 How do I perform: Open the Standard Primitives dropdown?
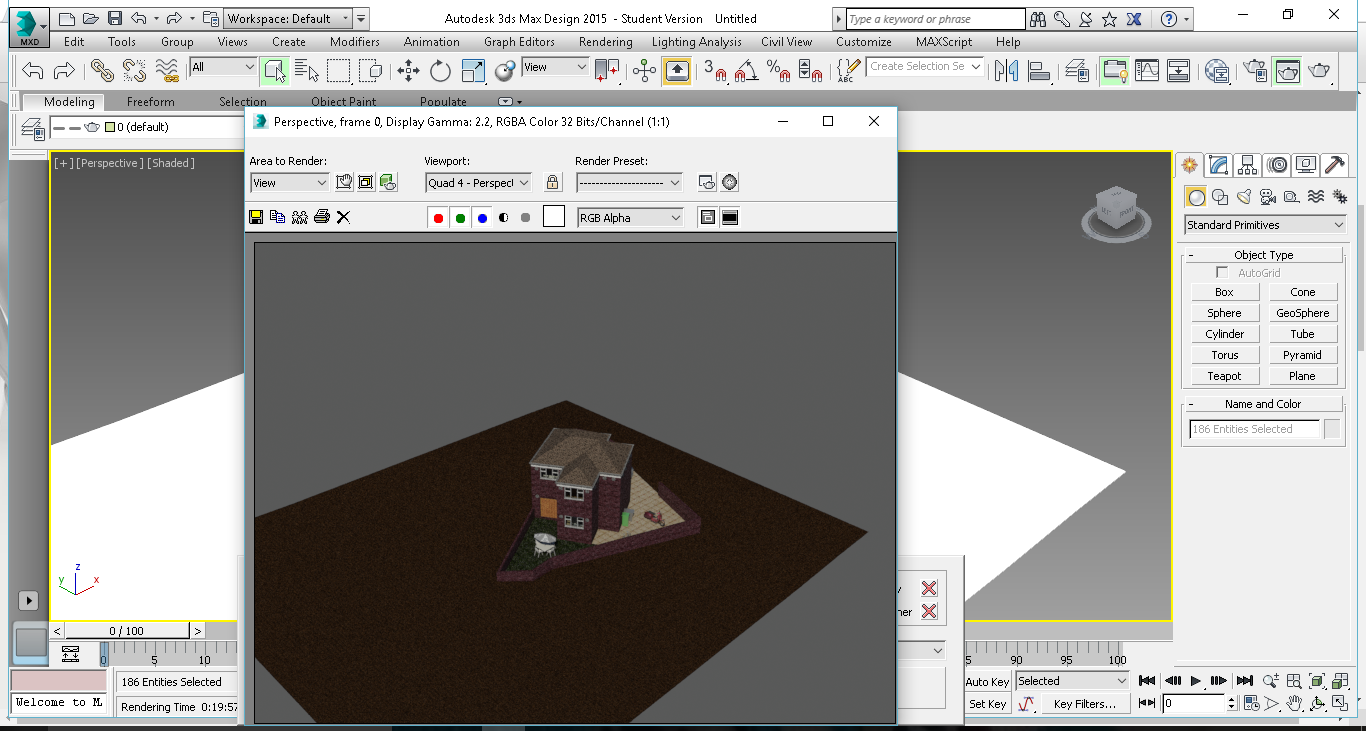(x=1265, y=225)
